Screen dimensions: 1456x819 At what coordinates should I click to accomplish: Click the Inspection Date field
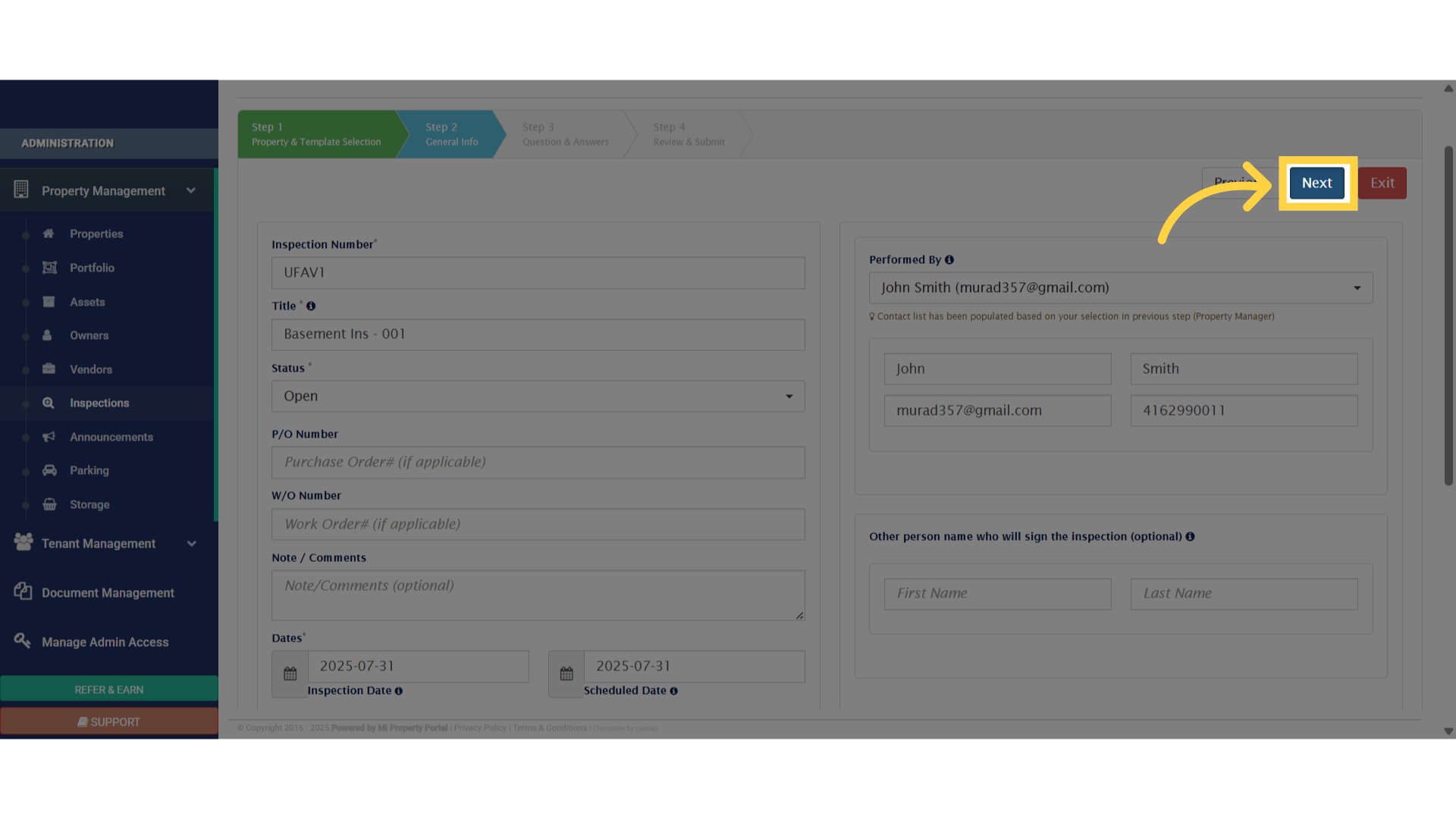[419, 667]
